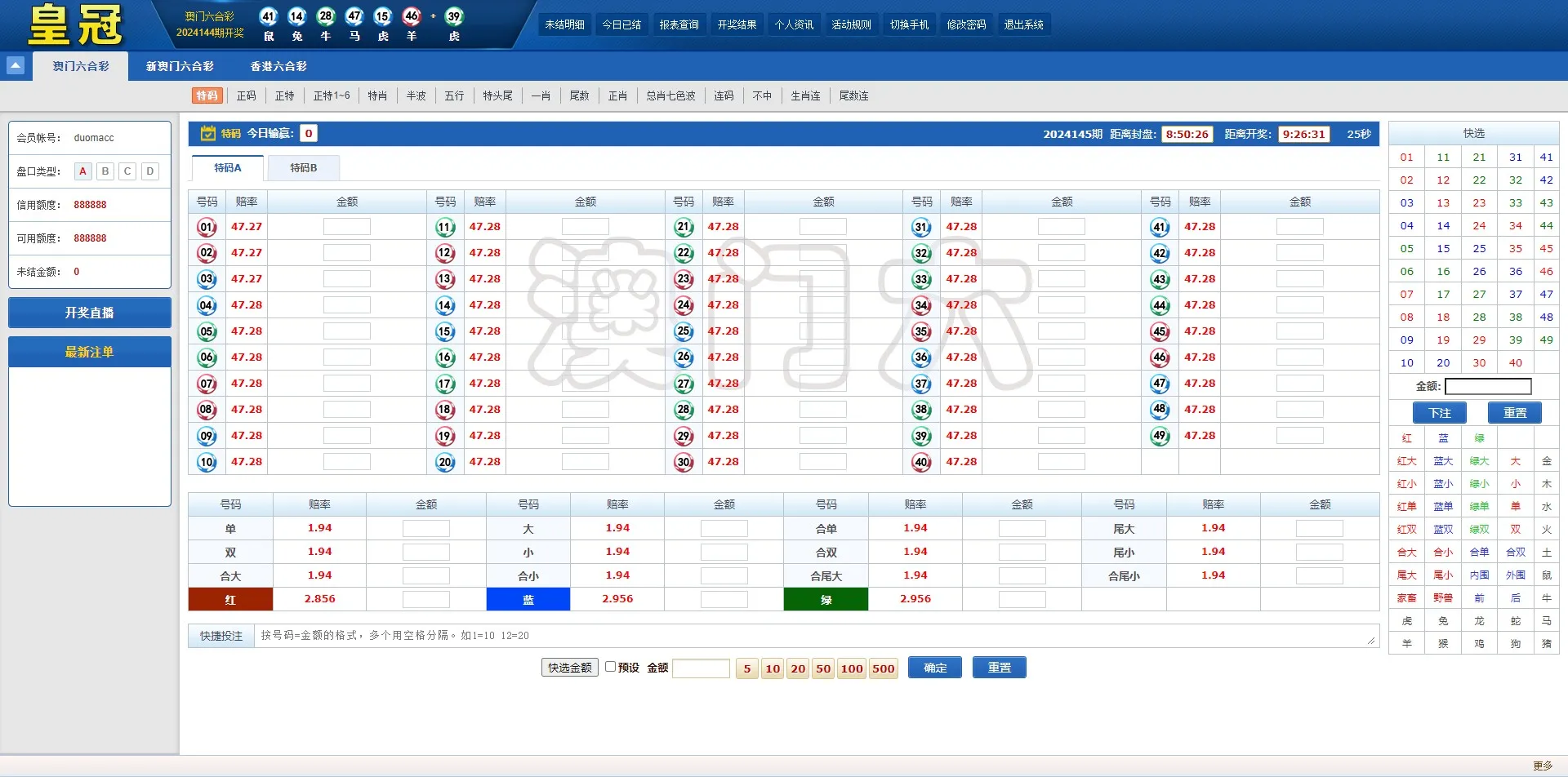Select number ball 01 in the odds table
Screen dimensions: 1568x777
click(x=207, y=227)
